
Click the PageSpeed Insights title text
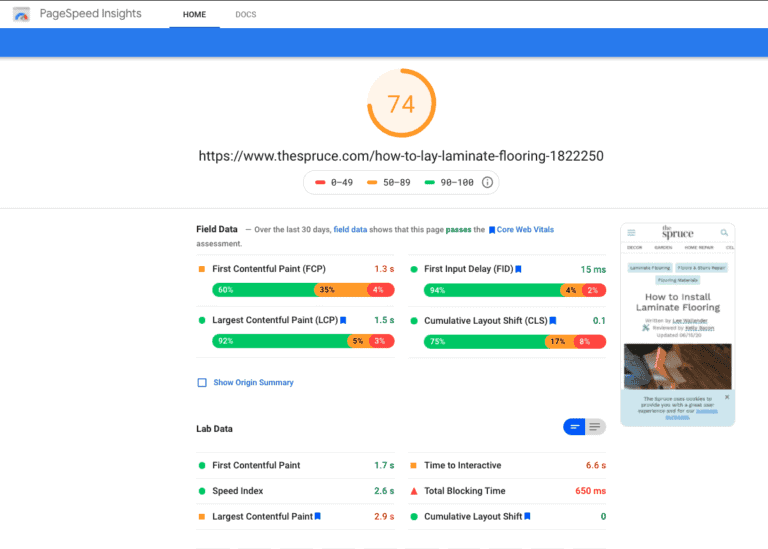[91, 14]
